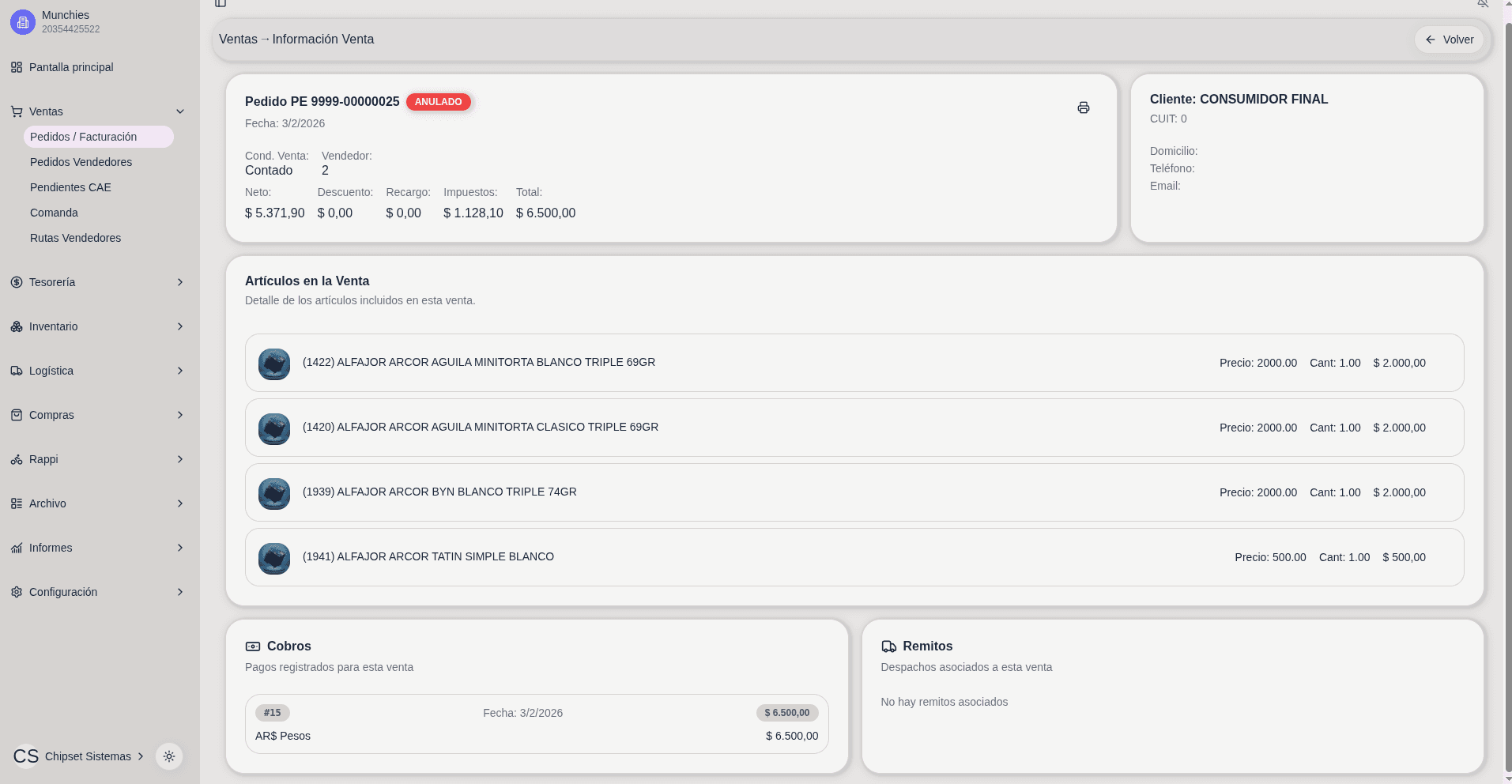The height and width of the screenshot is (784, 1512).
Task: Expand the Compras section chevron
Action: (x=180, y=415)
